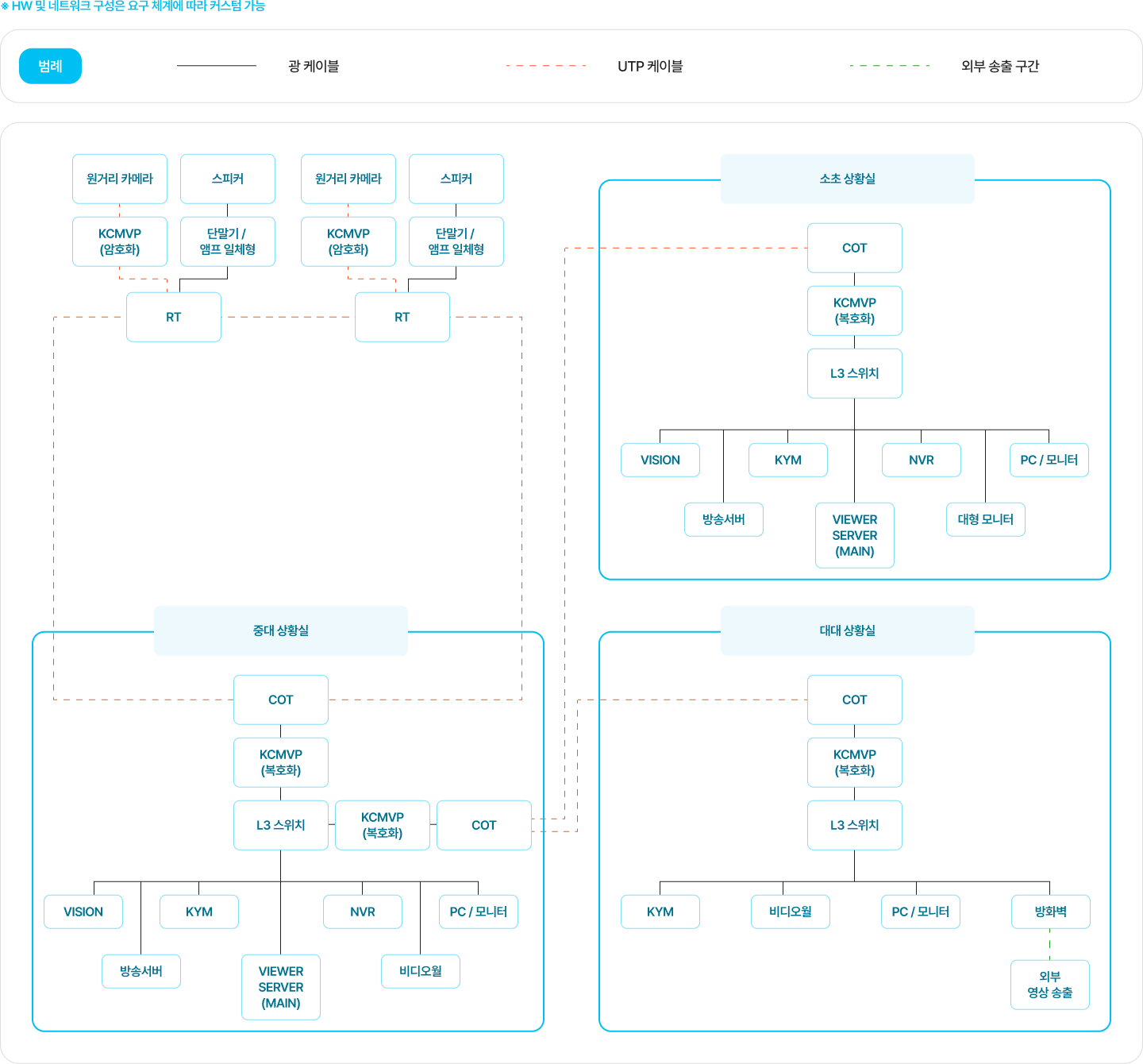The height and width of the screenshot is (1064, 1143).
Task: Select the 외부 송출 구간 legend label
Action: click(999, 66)
